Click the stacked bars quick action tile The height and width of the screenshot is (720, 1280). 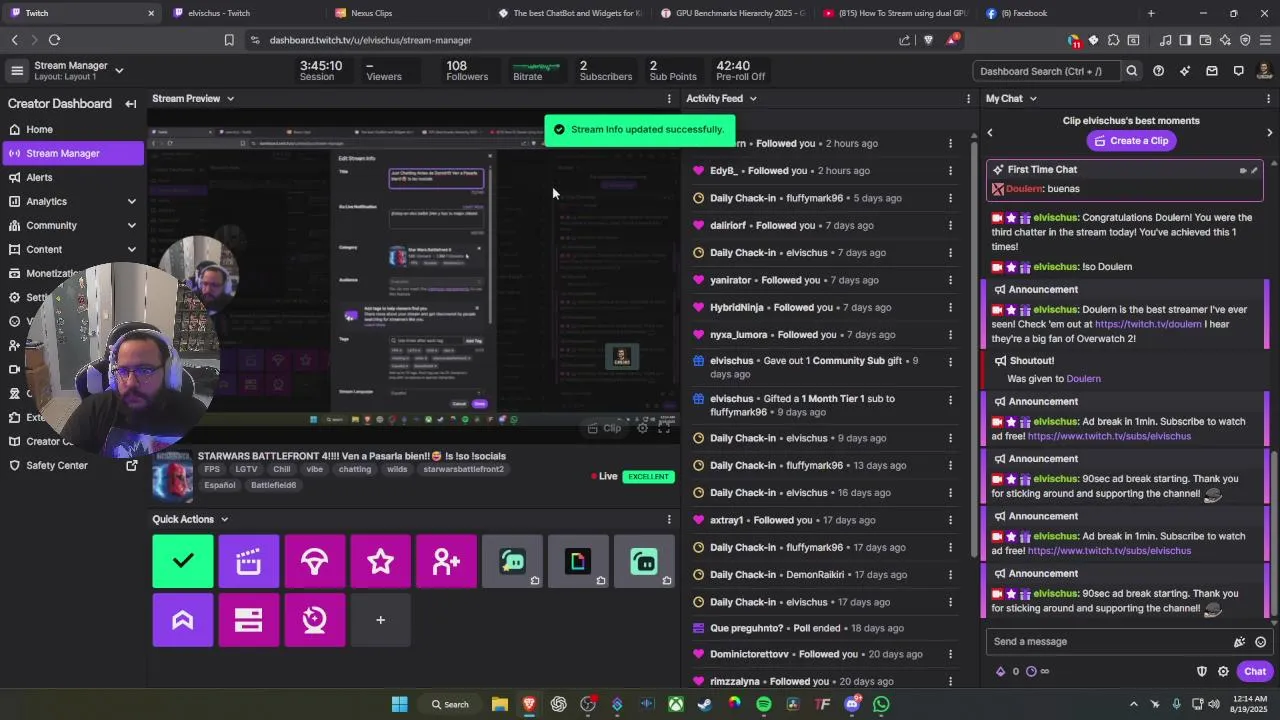click(x=249, y=620)
